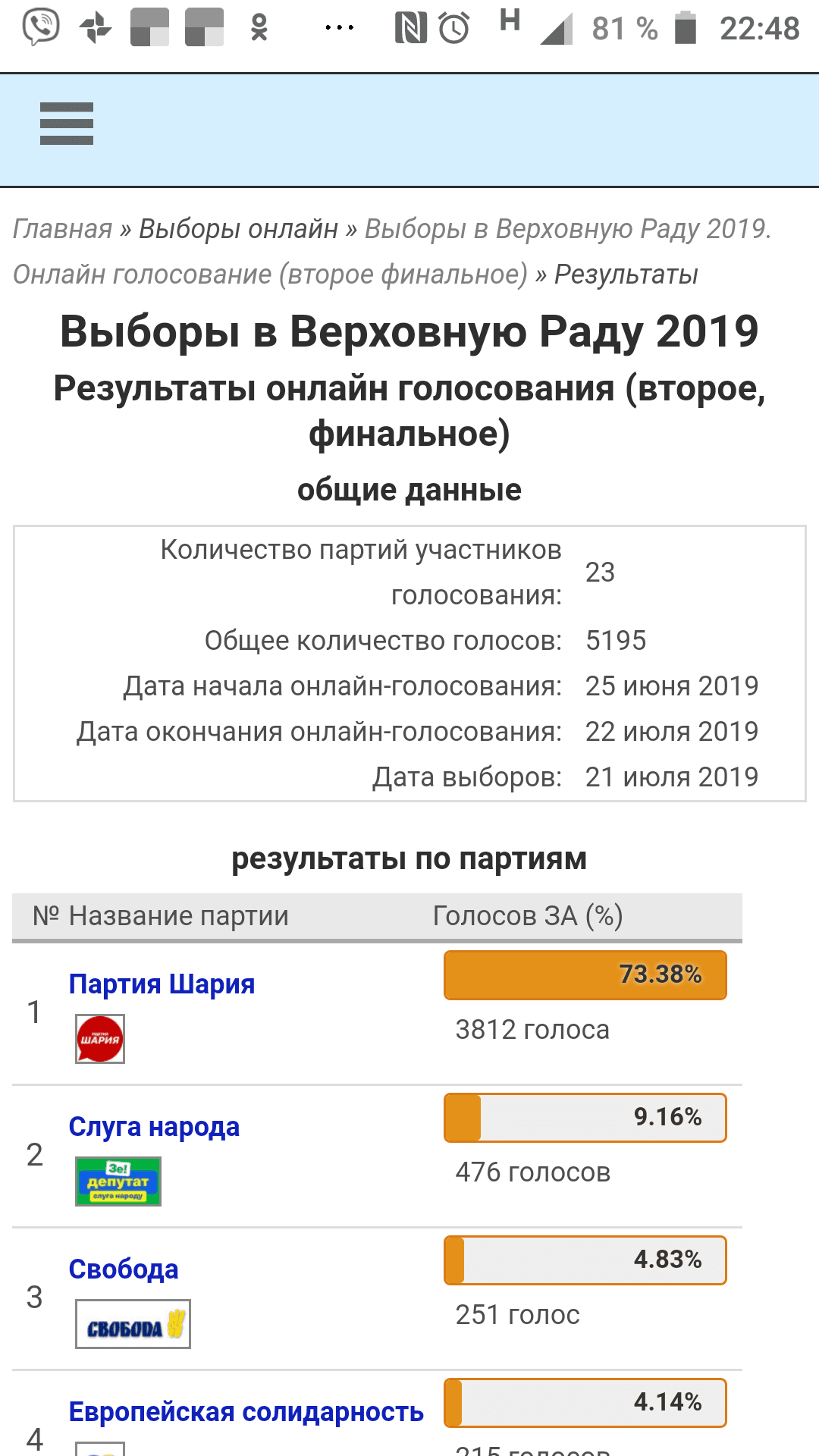This screenshot has width=819, height=1456.
Task: Open Европейская солидарность party link
Action: pyautogui.click(x=246, y=1412)
